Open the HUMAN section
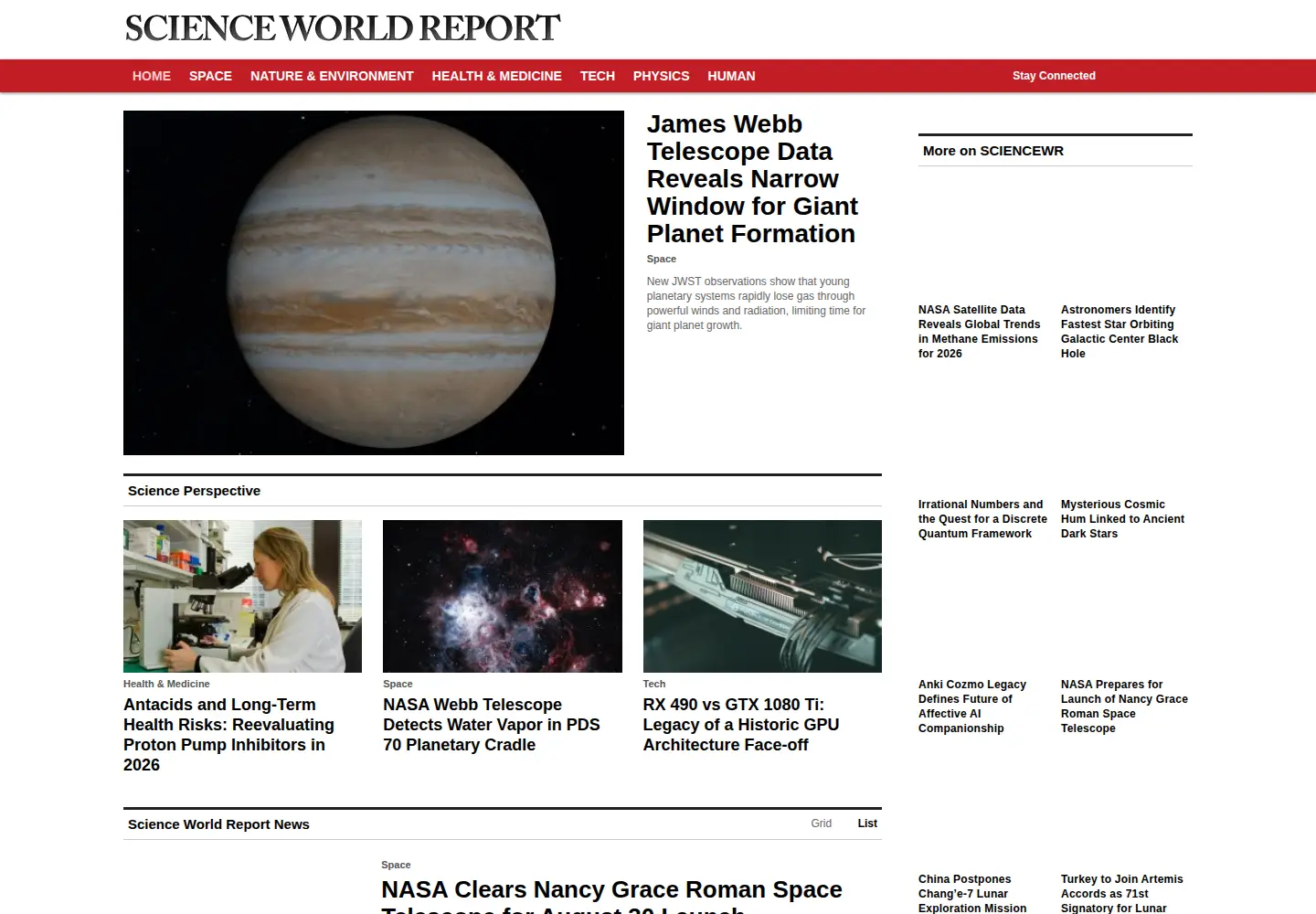Viewport: 1316px width, 914px height. click(x=731, y=76)
